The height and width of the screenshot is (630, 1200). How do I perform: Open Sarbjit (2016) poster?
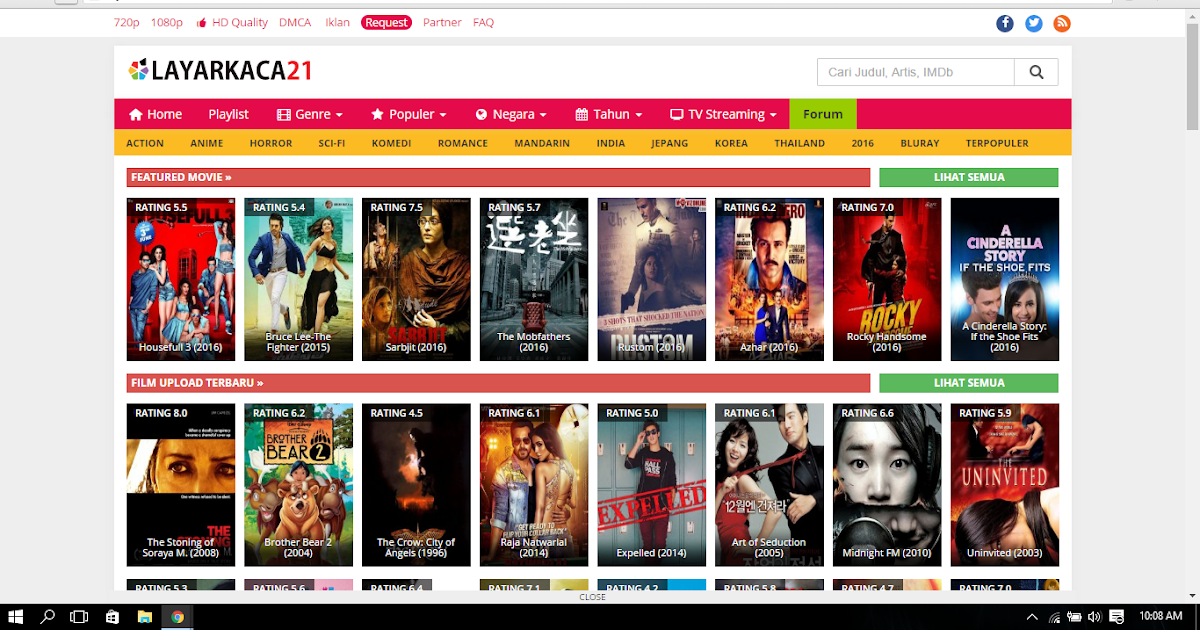pos(416,279)
